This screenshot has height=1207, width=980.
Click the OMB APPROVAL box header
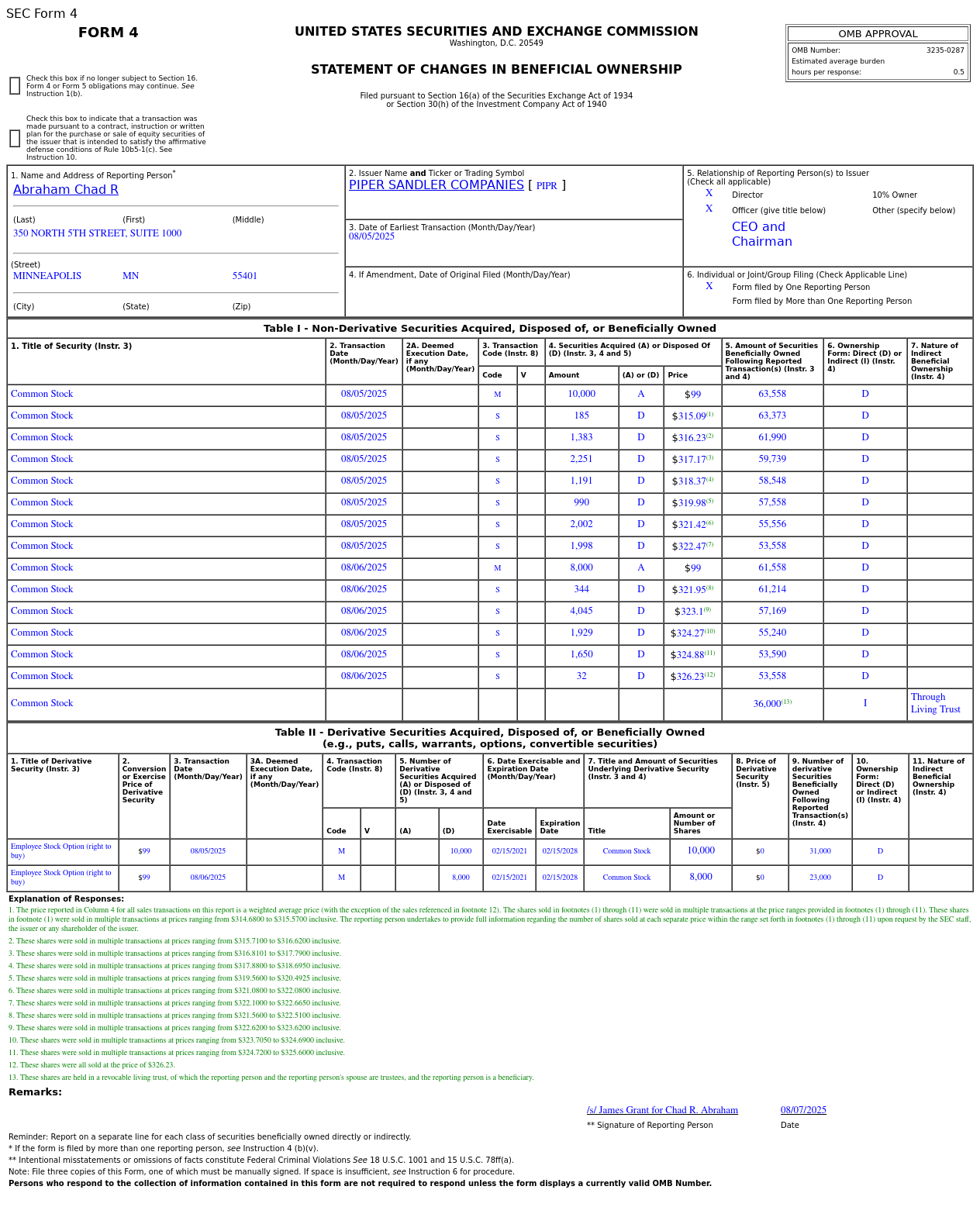878,34
